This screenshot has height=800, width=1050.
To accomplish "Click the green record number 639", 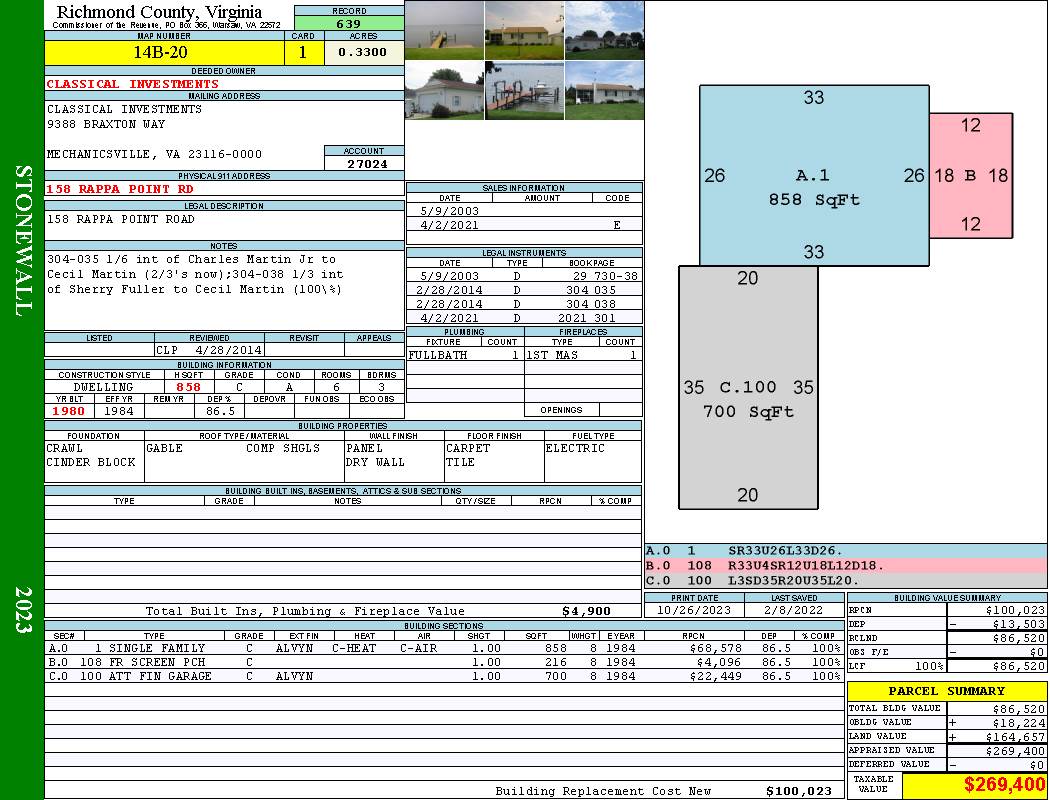I will 349,23.
